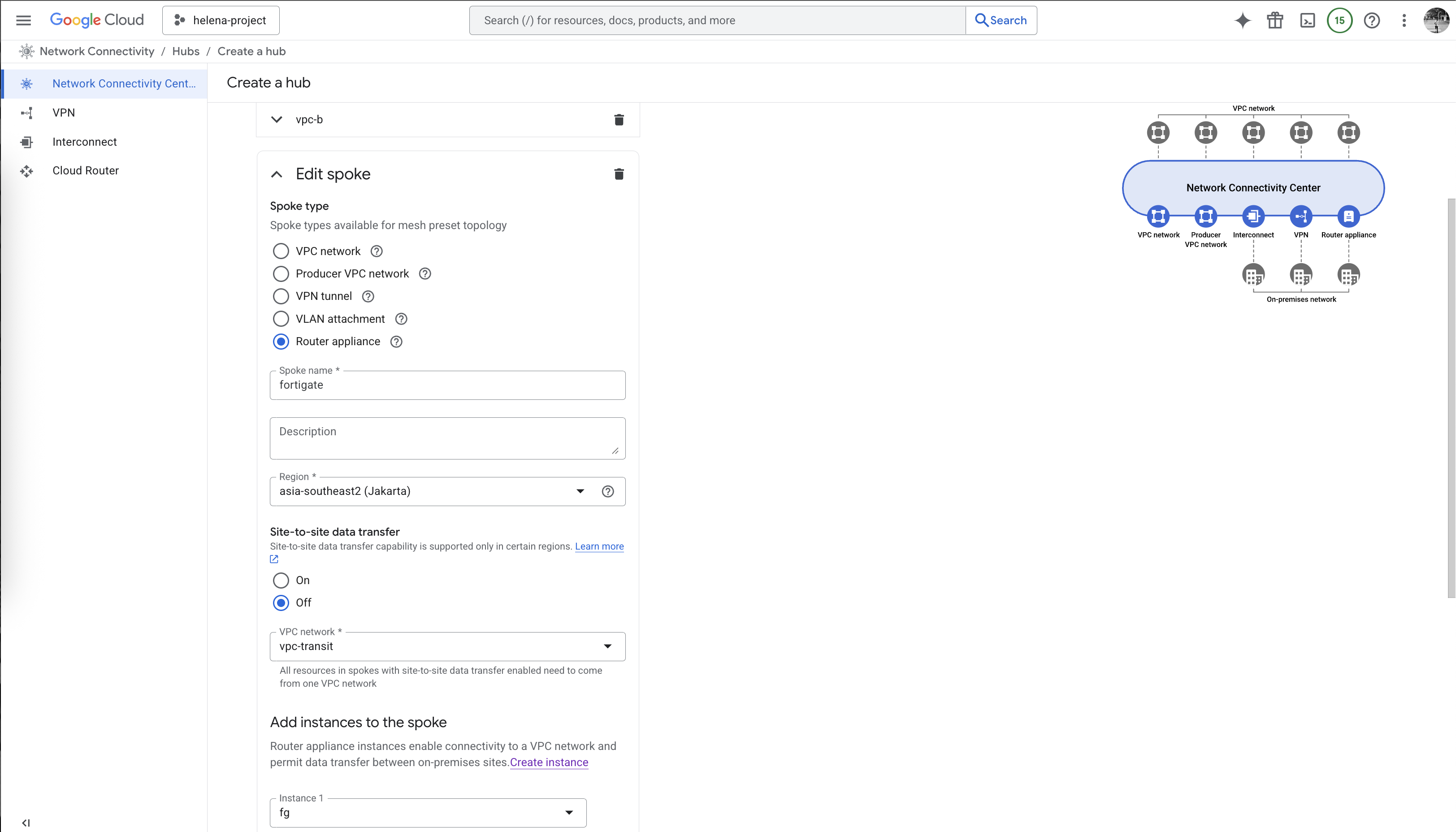Viewport: 1456px width, 832px height.
Task: Select the VPC network spoke type
Action: tap(281, 251)
